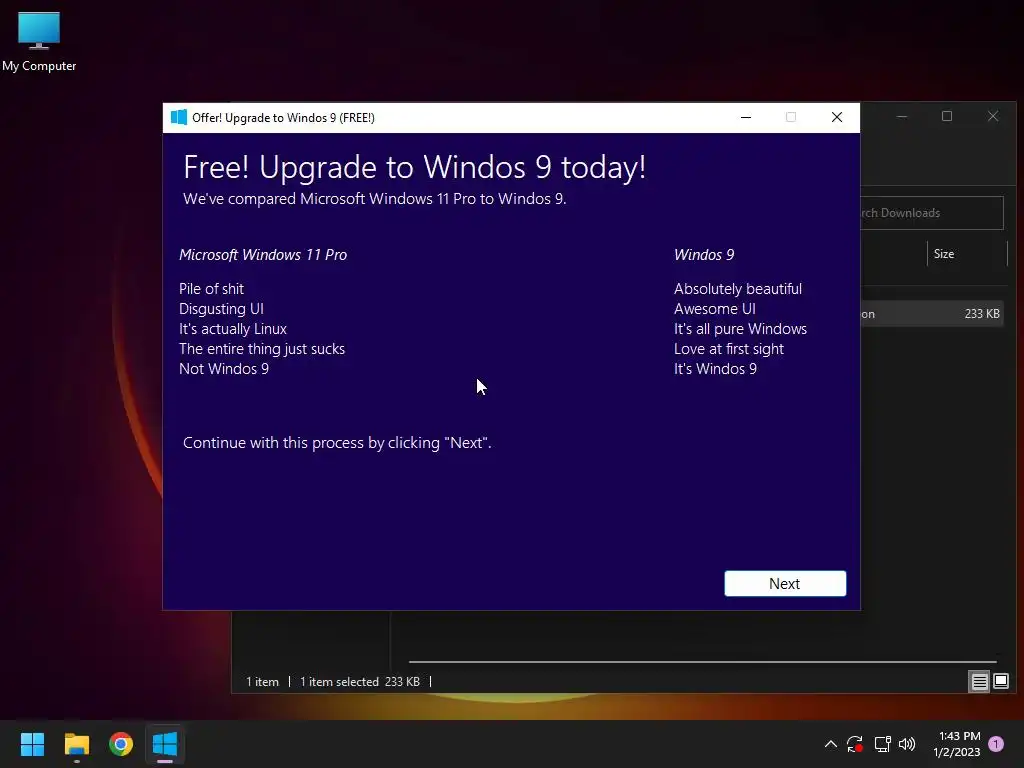Click 'Love at first sight' text
Screen dimensions: 1024x768
click(x=729, y=349)
